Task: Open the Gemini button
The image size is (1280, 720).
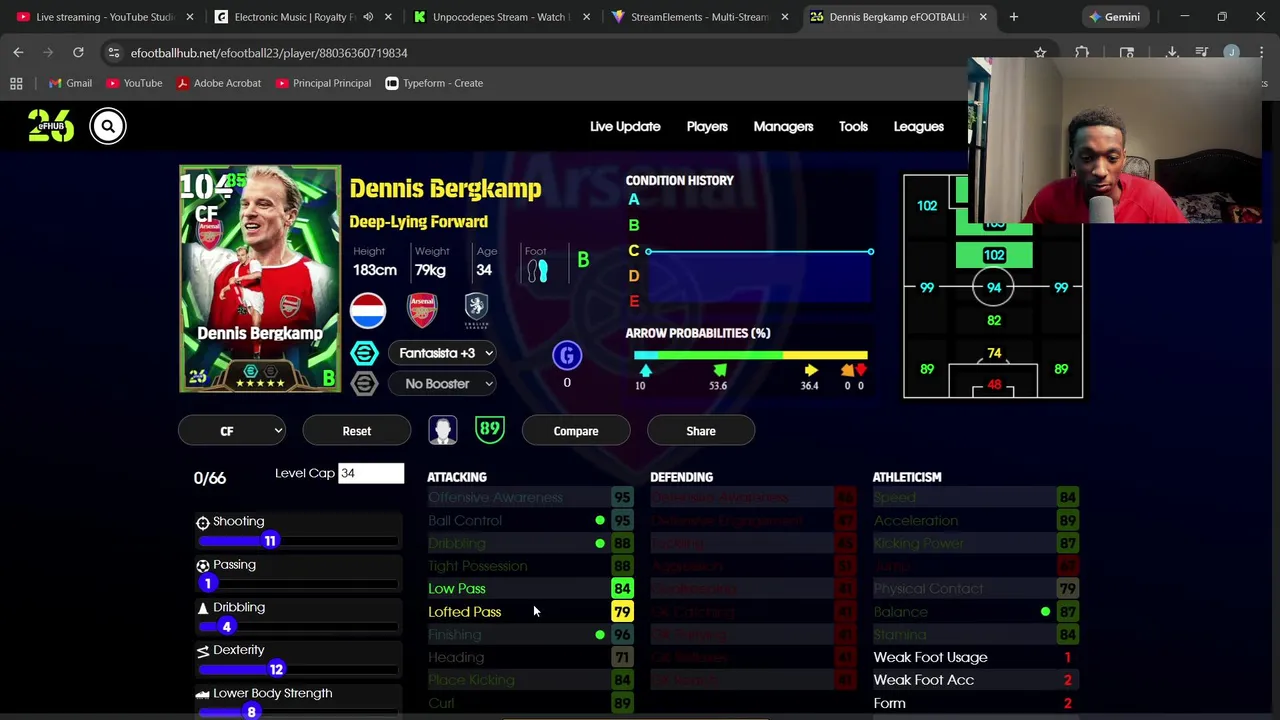Action: tap(1115, 17)
